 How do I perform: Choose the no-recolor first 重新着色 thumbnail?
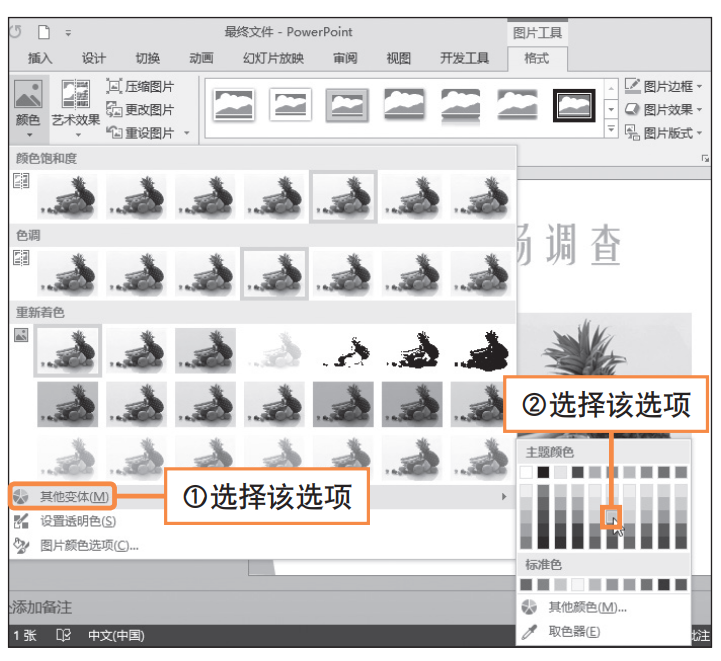click(x=68, y=350)
